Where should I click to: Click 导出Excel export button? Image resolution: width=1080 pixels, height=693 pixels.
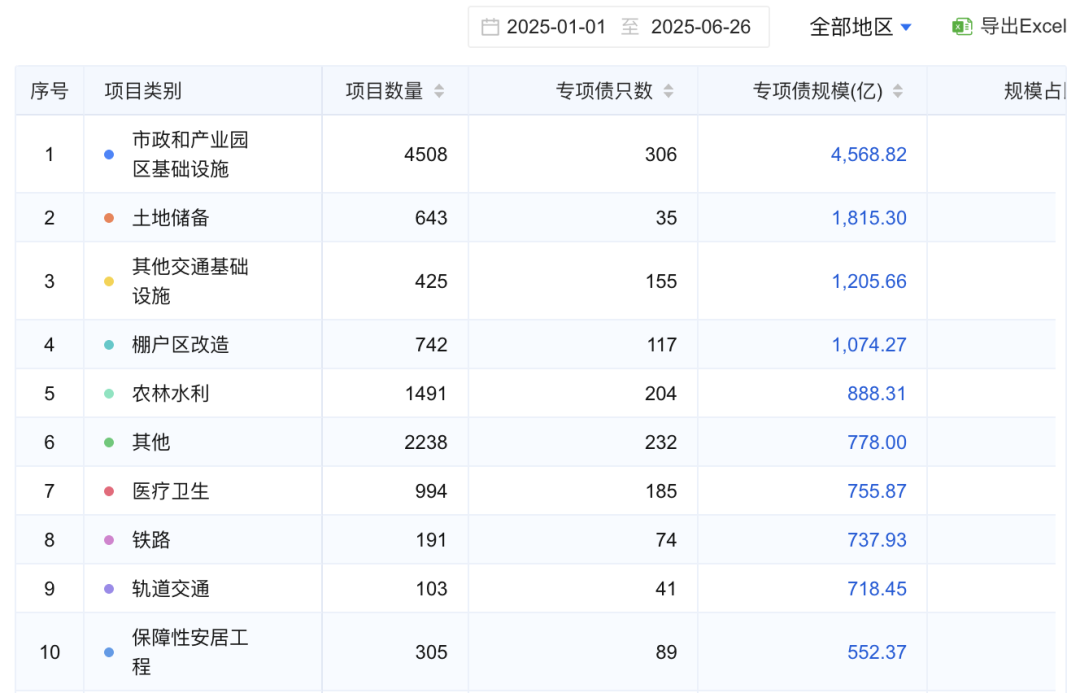tap(1022, 27)
